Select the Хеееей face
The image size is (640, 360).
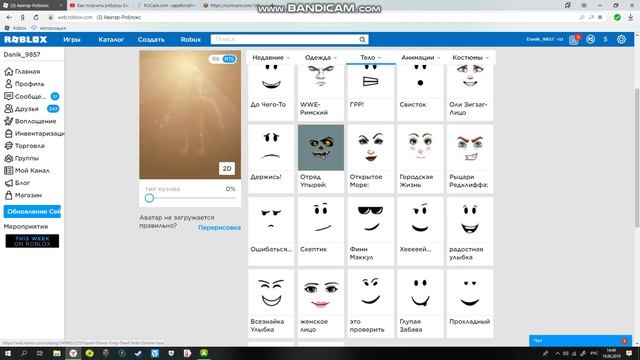(x=420, y=231)
